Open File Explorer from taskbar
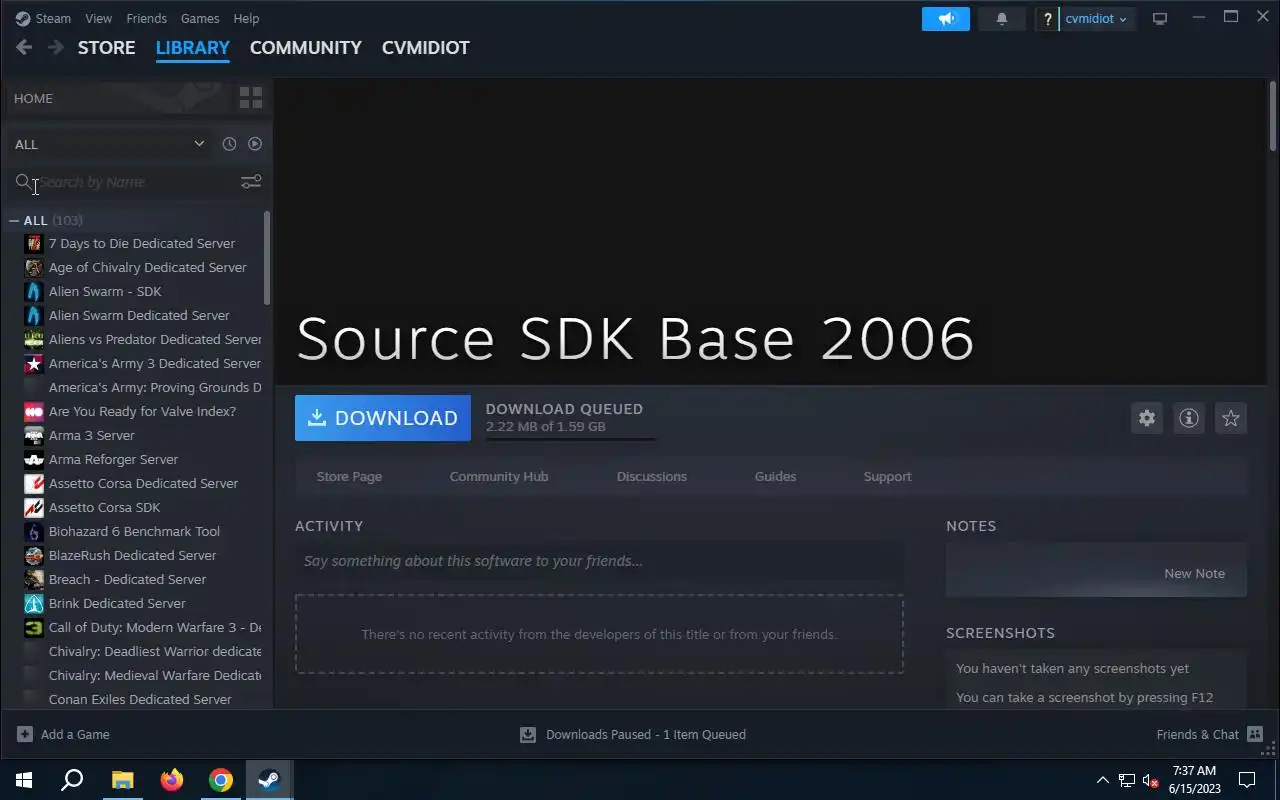The height and width of the screenshot is (800, 1280). (x=122, y=780)
